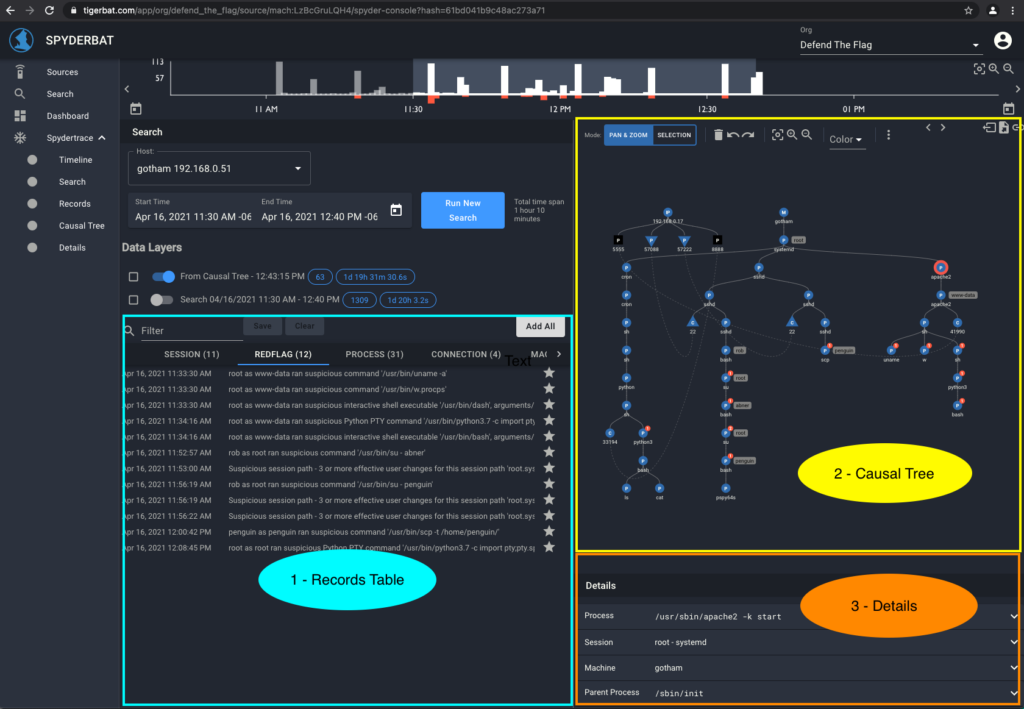Select the pspy64s process node
This screenshot has width=1024, height=709.
click(726, 488)
